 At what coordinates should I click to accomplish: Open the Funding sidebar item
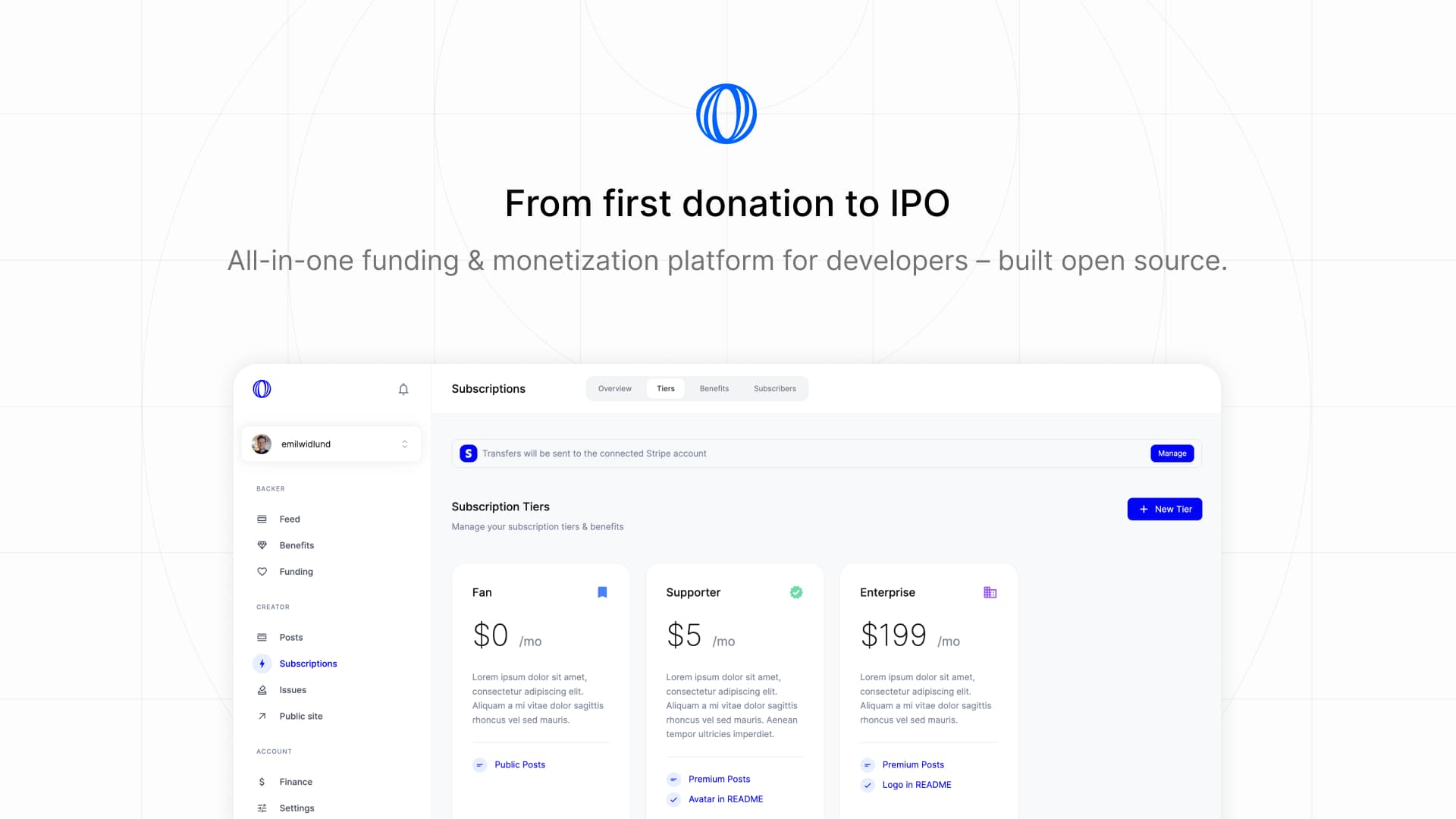[x=296, y=572]
